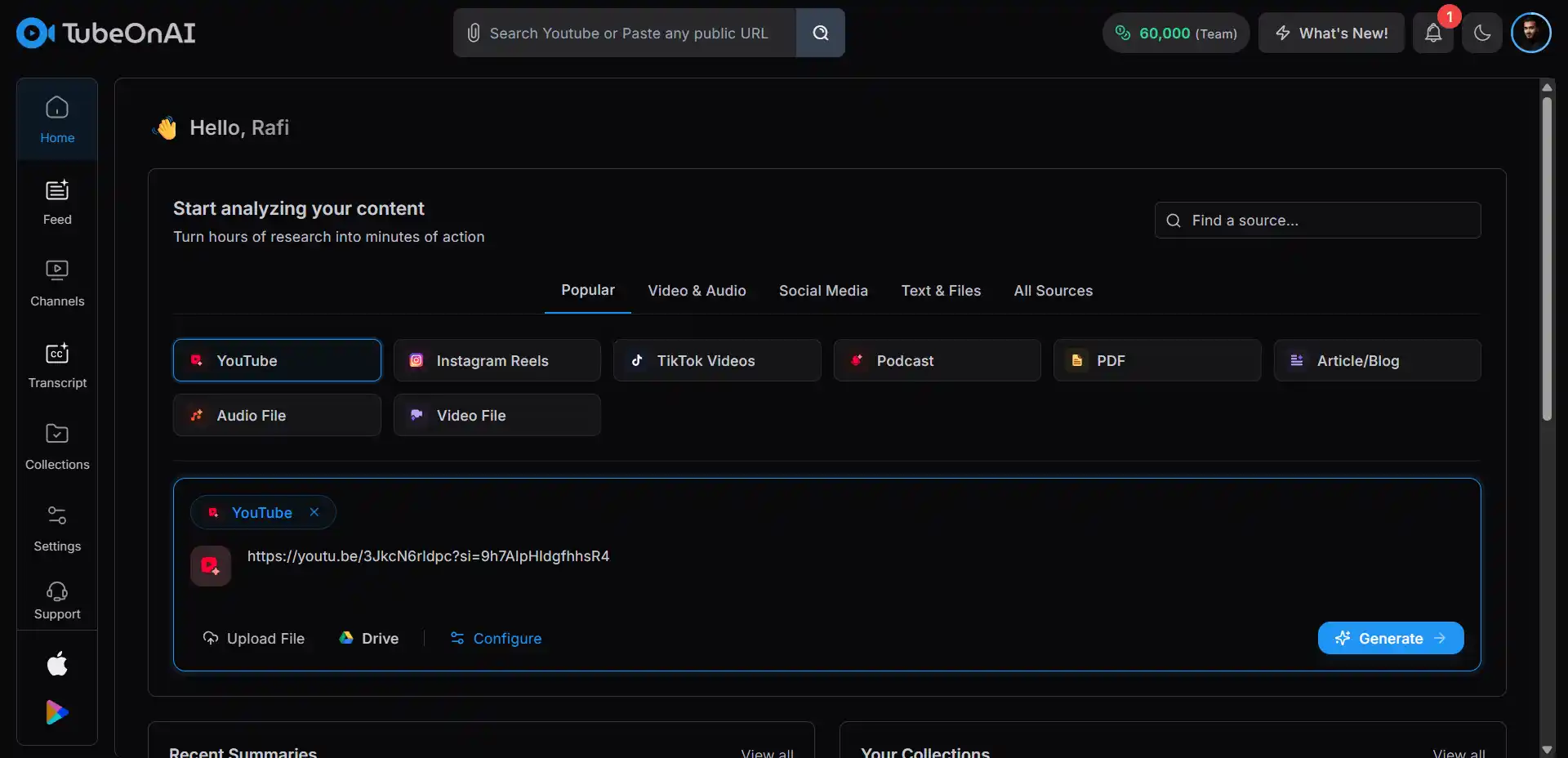Select the TikTok Videos source
1568x758 pixels.
coord(717,360)
